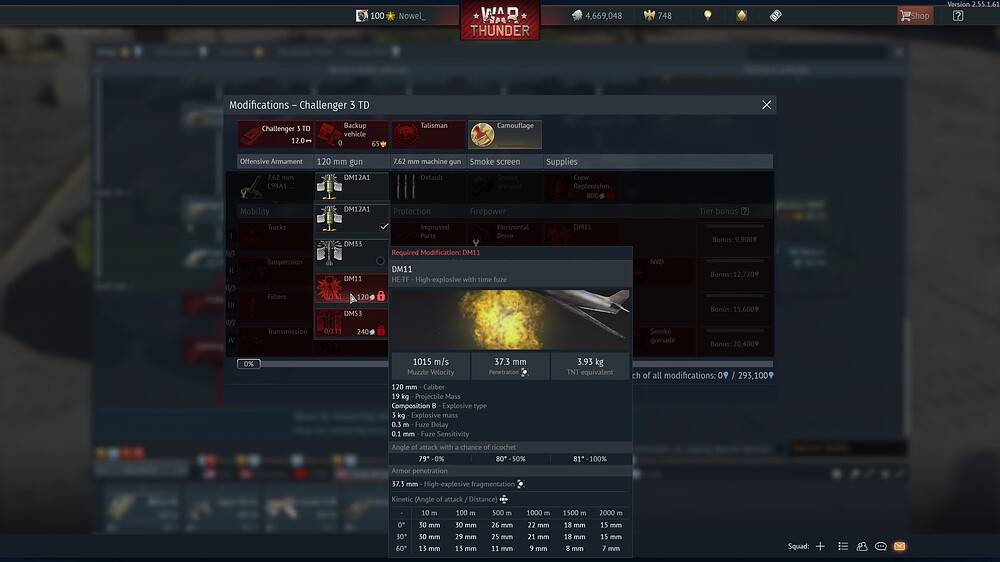Expand the DM12A1 shell dropdown under 120 mm gun

(351, 186)
